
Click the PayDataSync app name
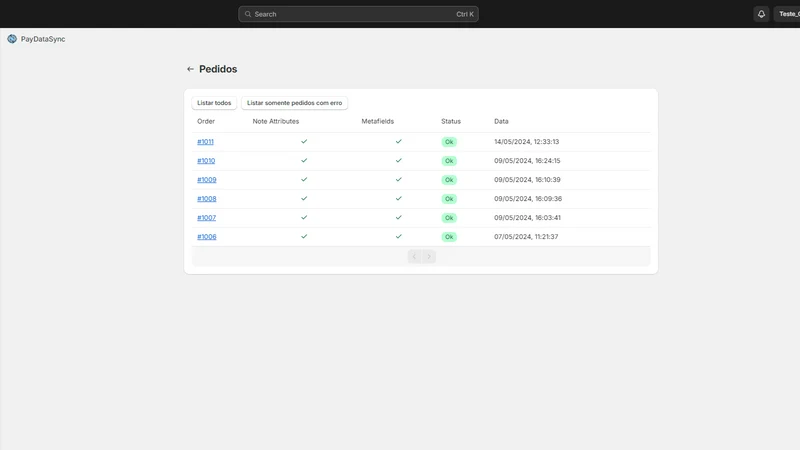tap(43, 39)
